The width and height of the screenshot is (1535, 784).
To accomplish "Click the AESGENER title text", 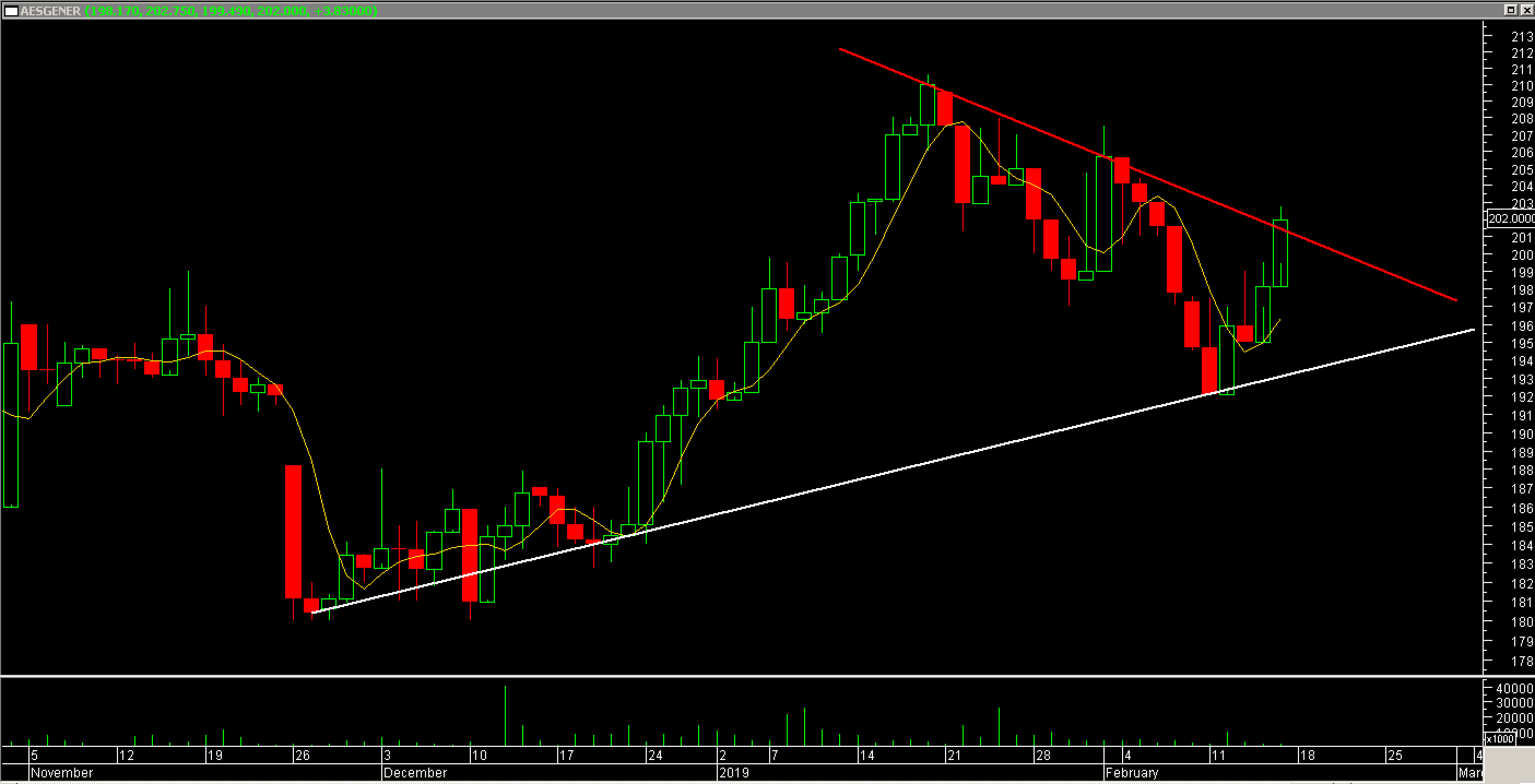I will tap(51, 11).
